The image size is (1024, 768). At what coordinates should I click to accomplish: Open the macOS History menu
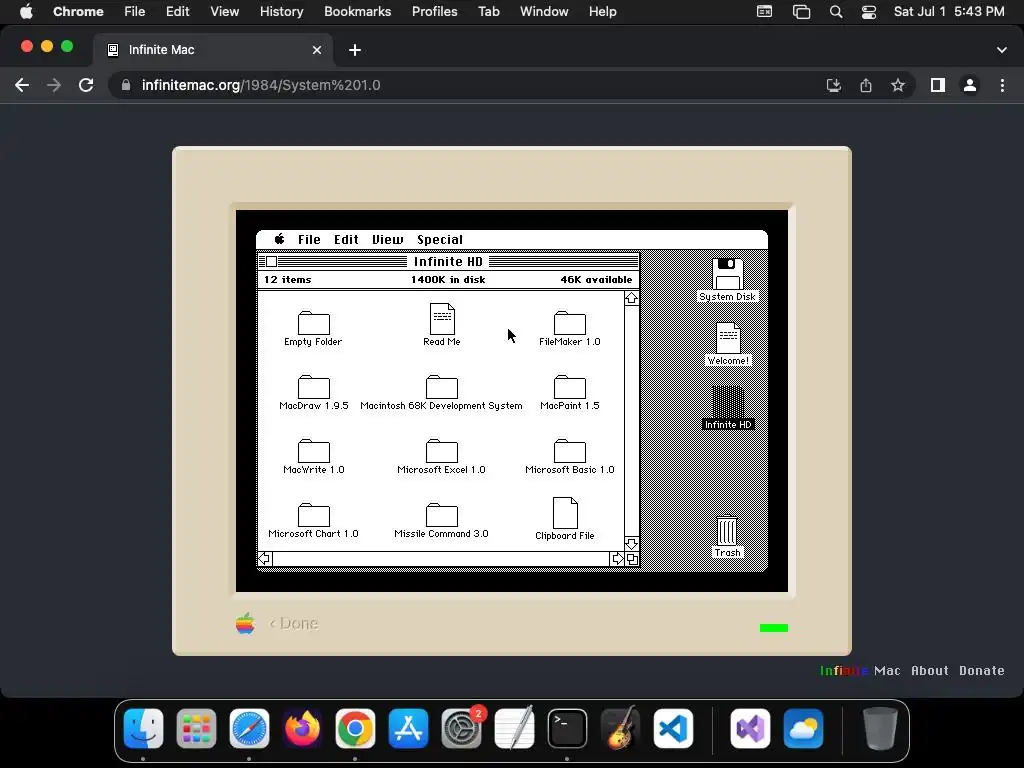tap(281, 12)
